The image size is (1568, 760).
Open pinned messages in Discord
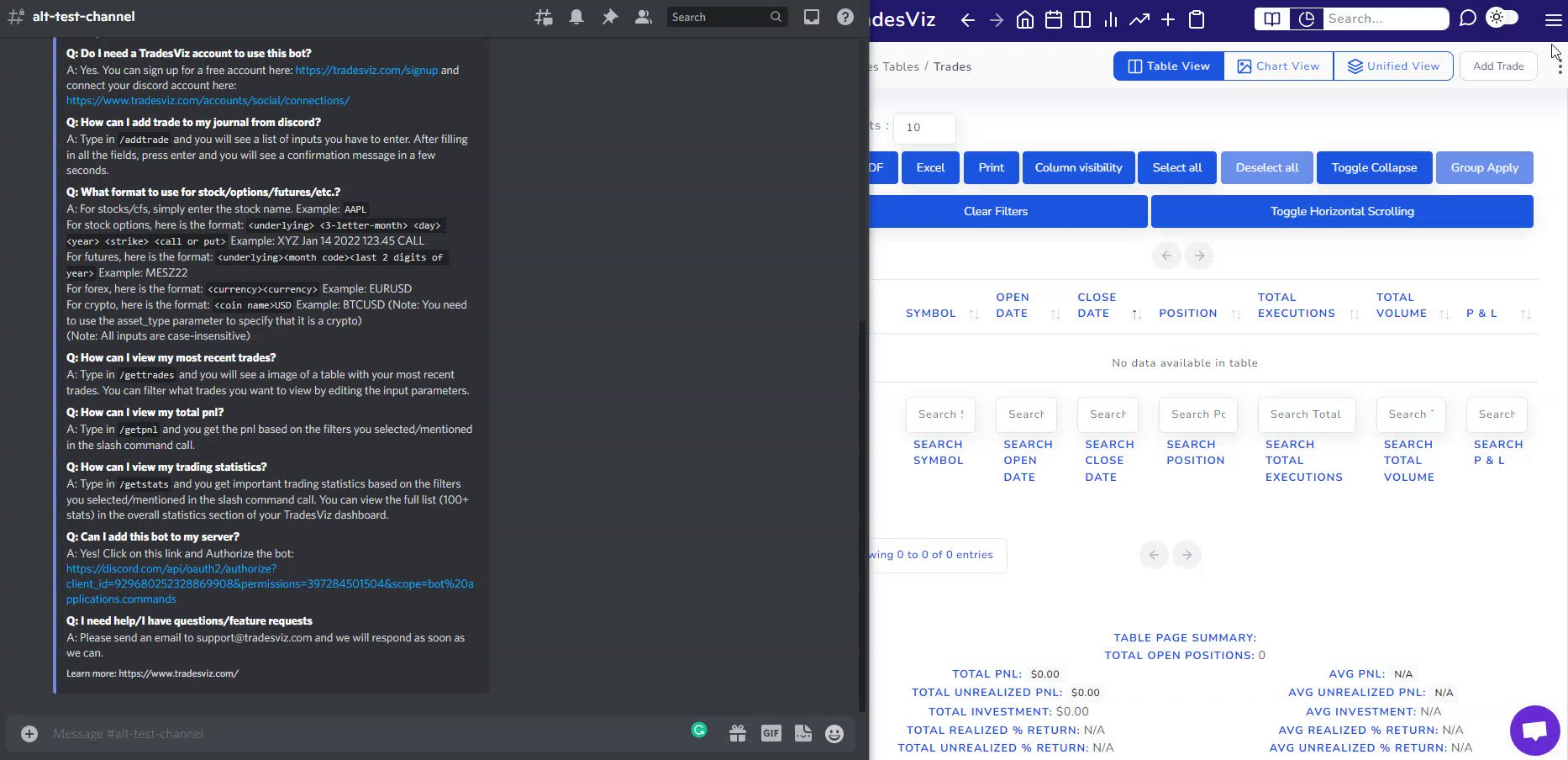point(610,17)
